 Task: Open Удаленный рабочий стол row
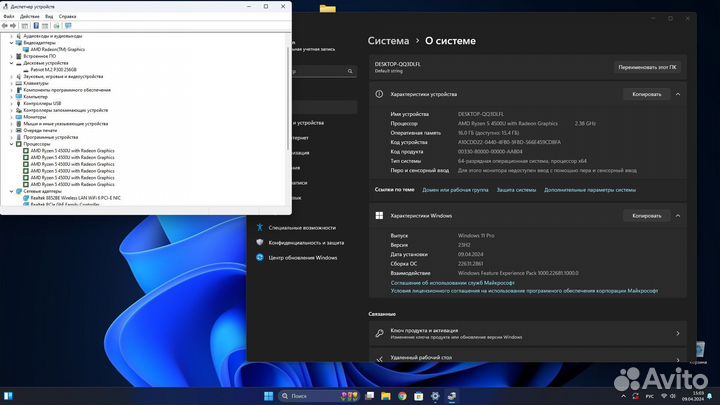pyautogui.click(x=528, y=356)
